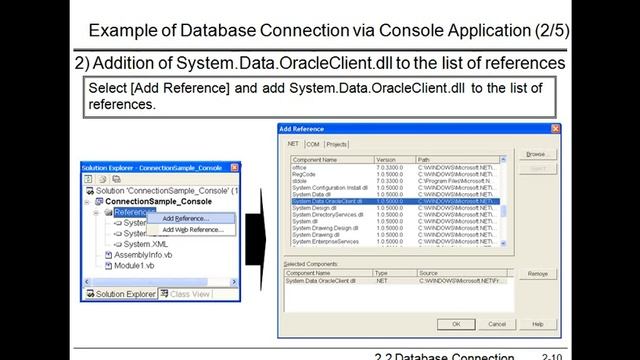This screenshot has width=640, height=360.
Task: Choose Add Reference... from the context menu
Action: click(x=191, y=218)
